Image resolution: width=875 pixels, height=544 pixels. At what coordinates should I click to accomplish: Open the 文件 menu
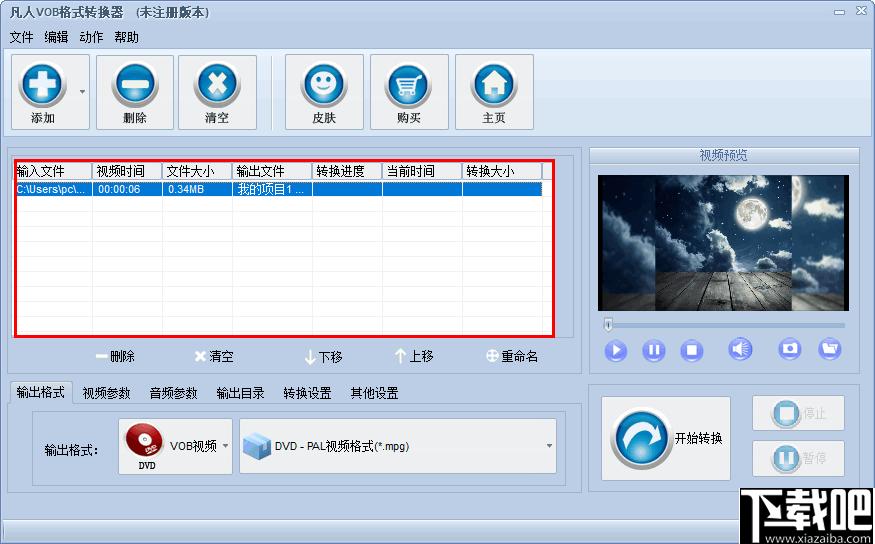tap(22, 37)
